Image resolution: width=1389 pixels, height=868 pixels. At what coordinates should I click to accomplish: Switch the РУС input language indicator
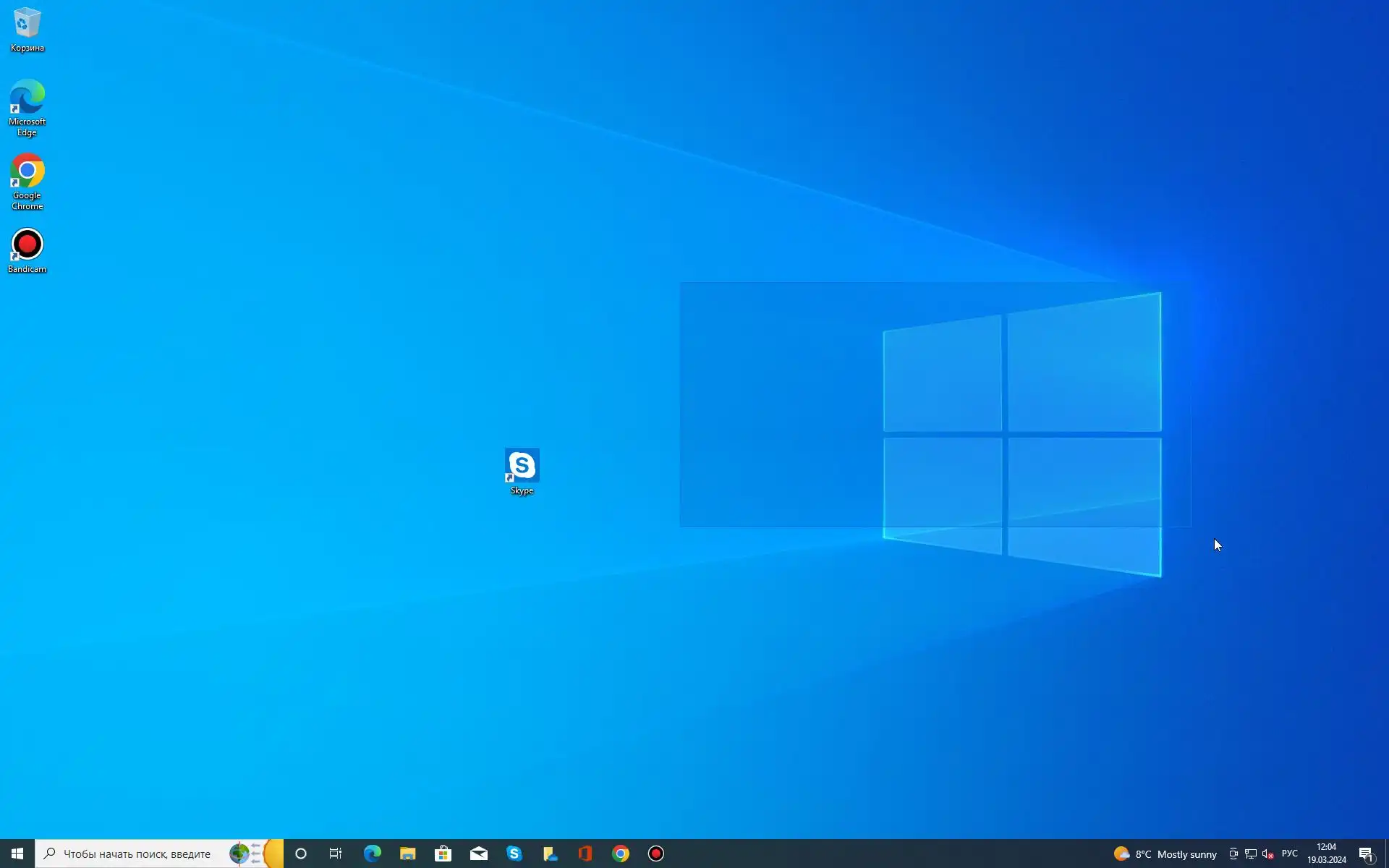[x=1289, y=854]
